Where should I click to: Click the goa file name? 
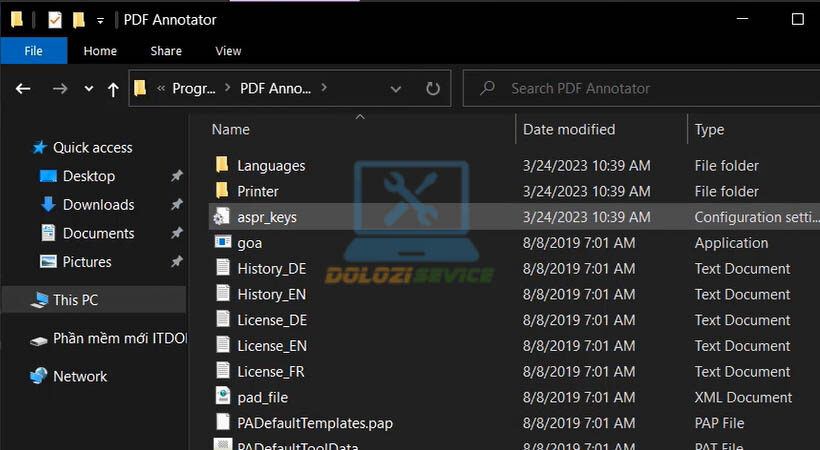pyautogui.click(x=249, y=243)
